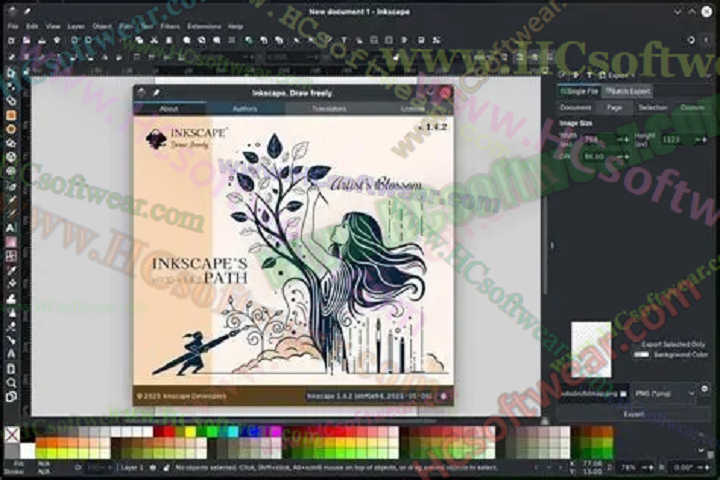Enable Export Selected Only checkbox

[636, 344]
